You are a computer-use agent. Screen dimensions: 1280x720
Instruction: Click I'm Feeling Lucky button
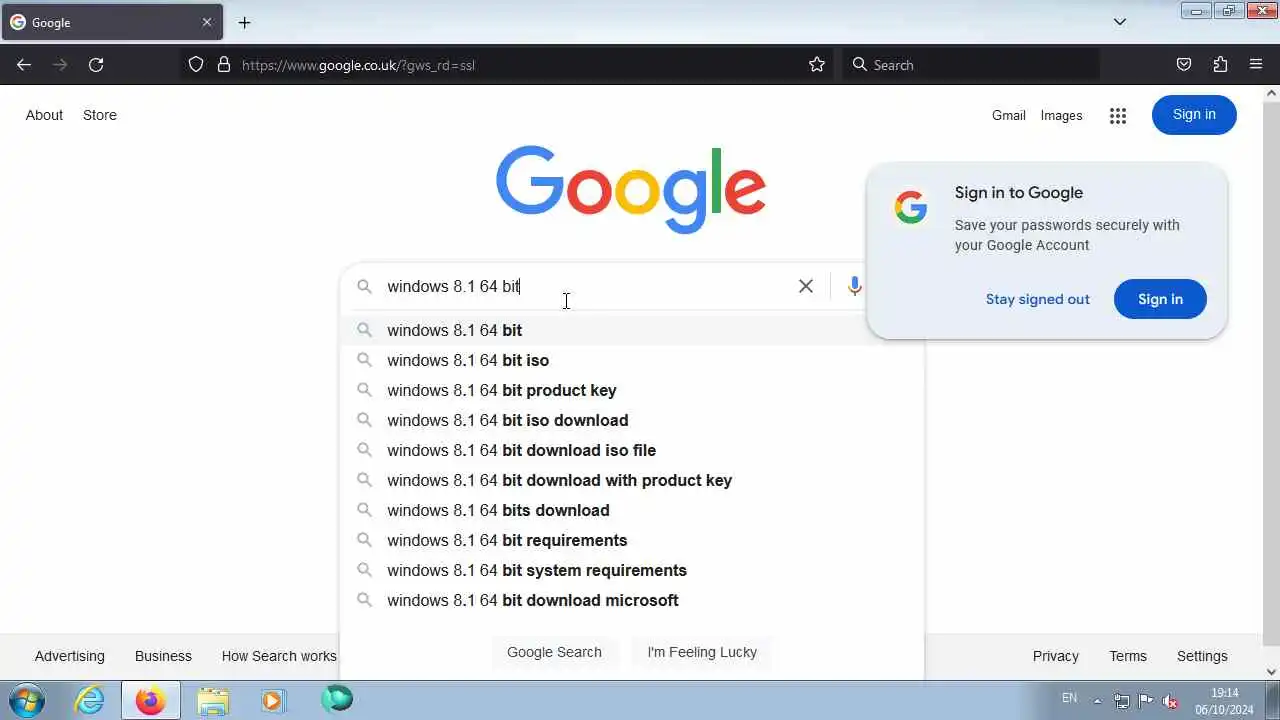[702, 652]
